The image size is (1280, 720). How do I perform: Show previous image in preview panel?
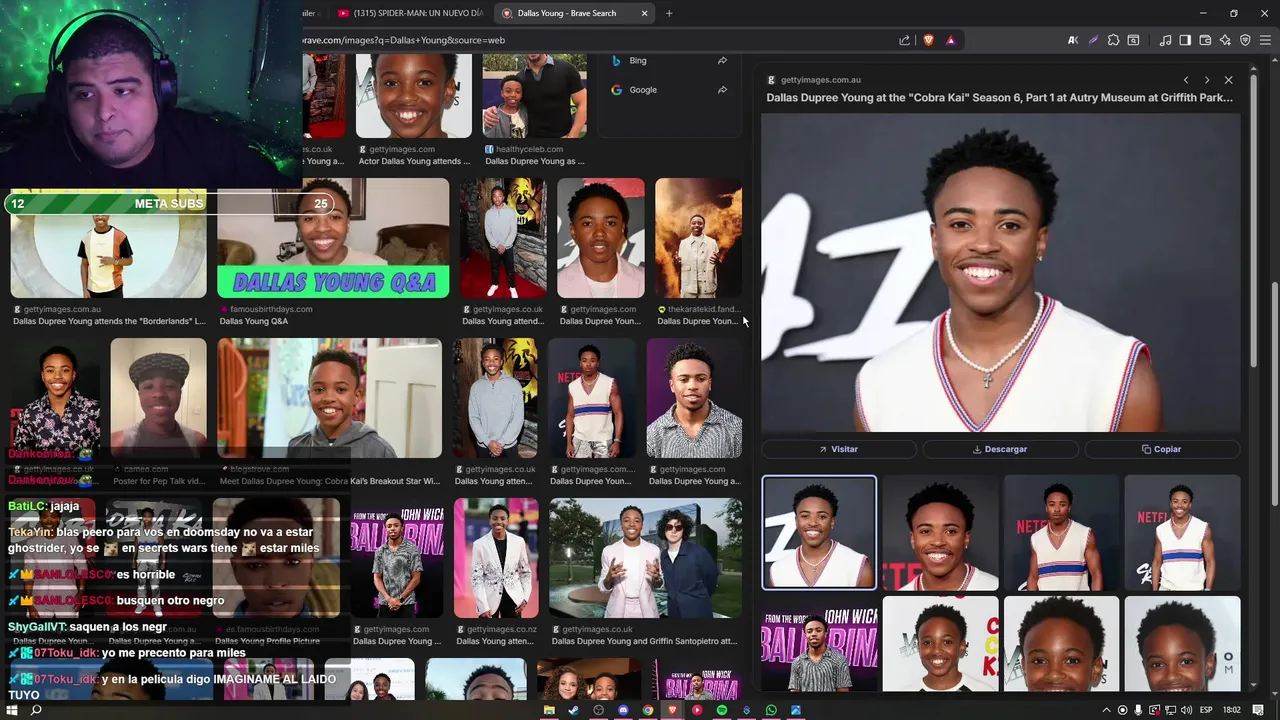pyautogui.click(x=1186, y=80)
